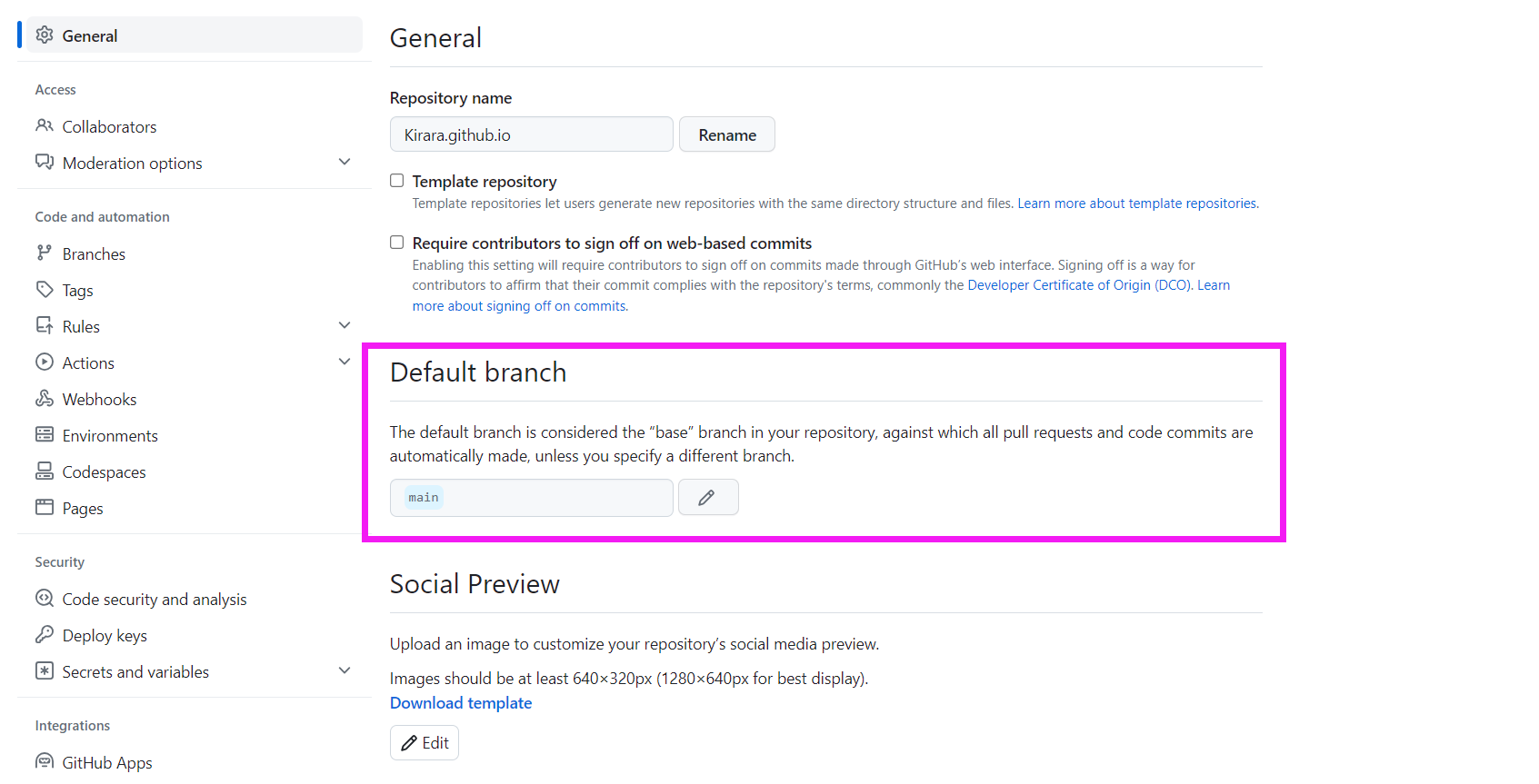Expand the Actions section chevron
The image size is (1539, 784).
tap(345, 362)
